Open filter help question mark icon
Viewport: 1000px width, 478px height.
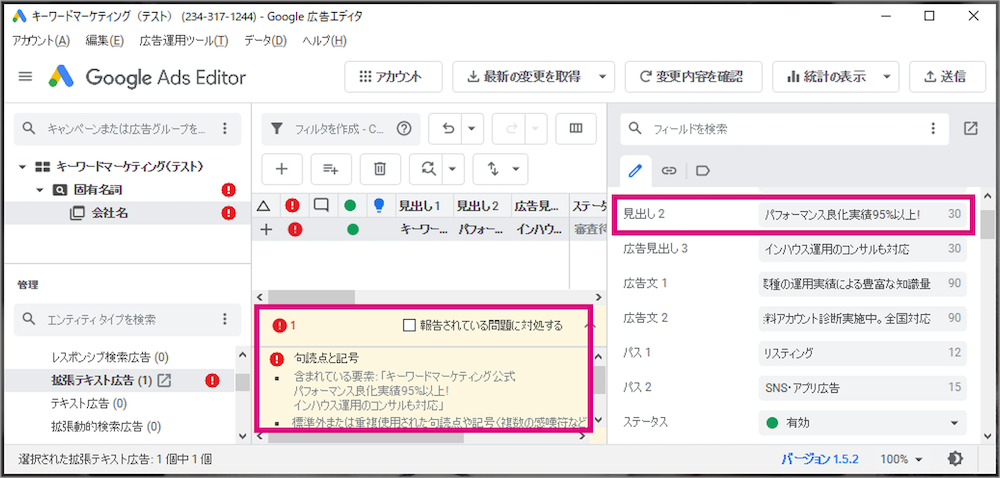point(404,129)
